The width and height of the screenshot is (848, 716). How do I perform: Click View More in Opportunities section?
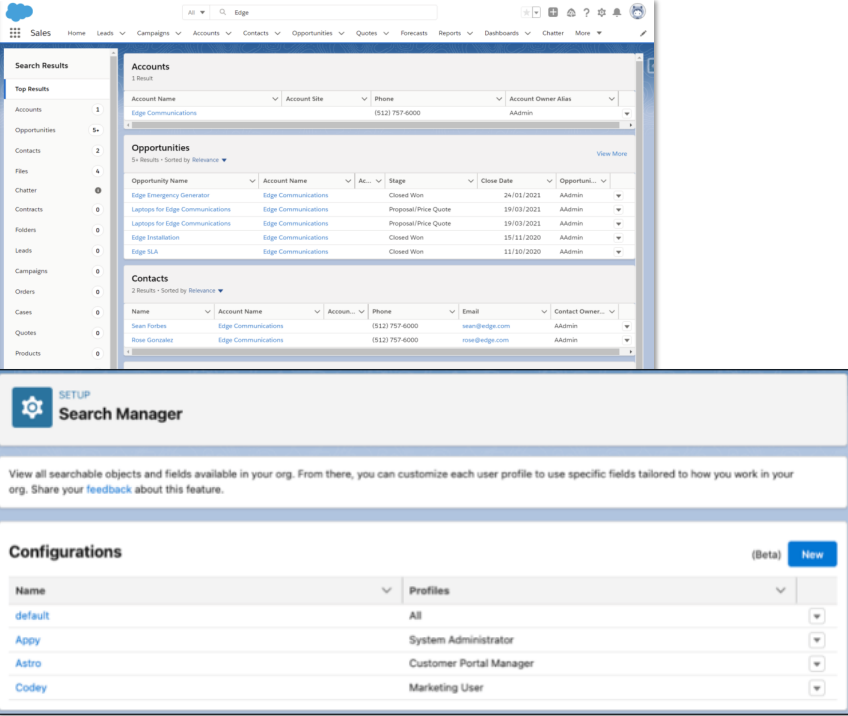tap(612, 154)
